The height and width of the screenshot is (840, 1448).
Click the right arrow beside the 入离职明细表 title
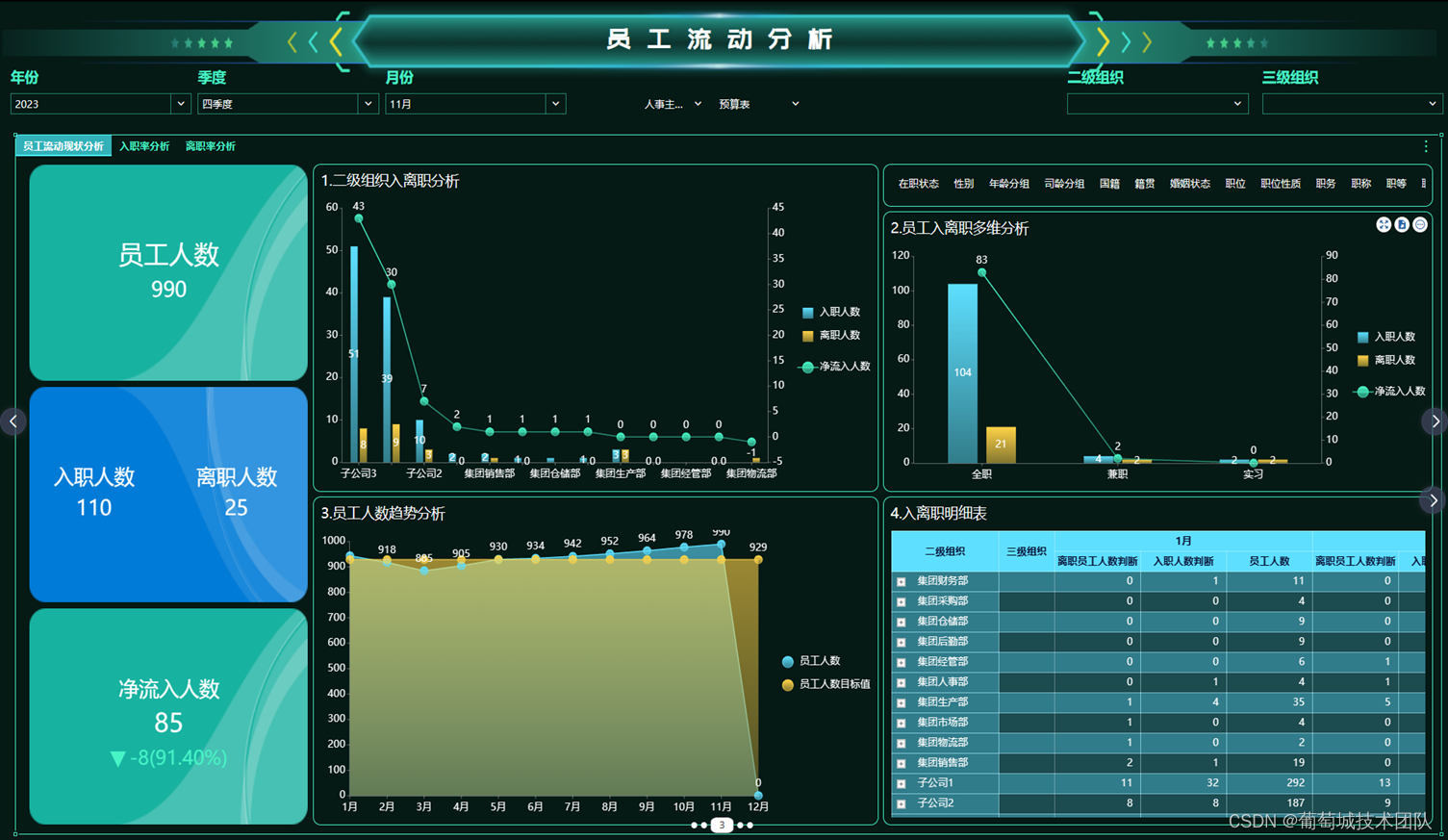click(1434, 500)
